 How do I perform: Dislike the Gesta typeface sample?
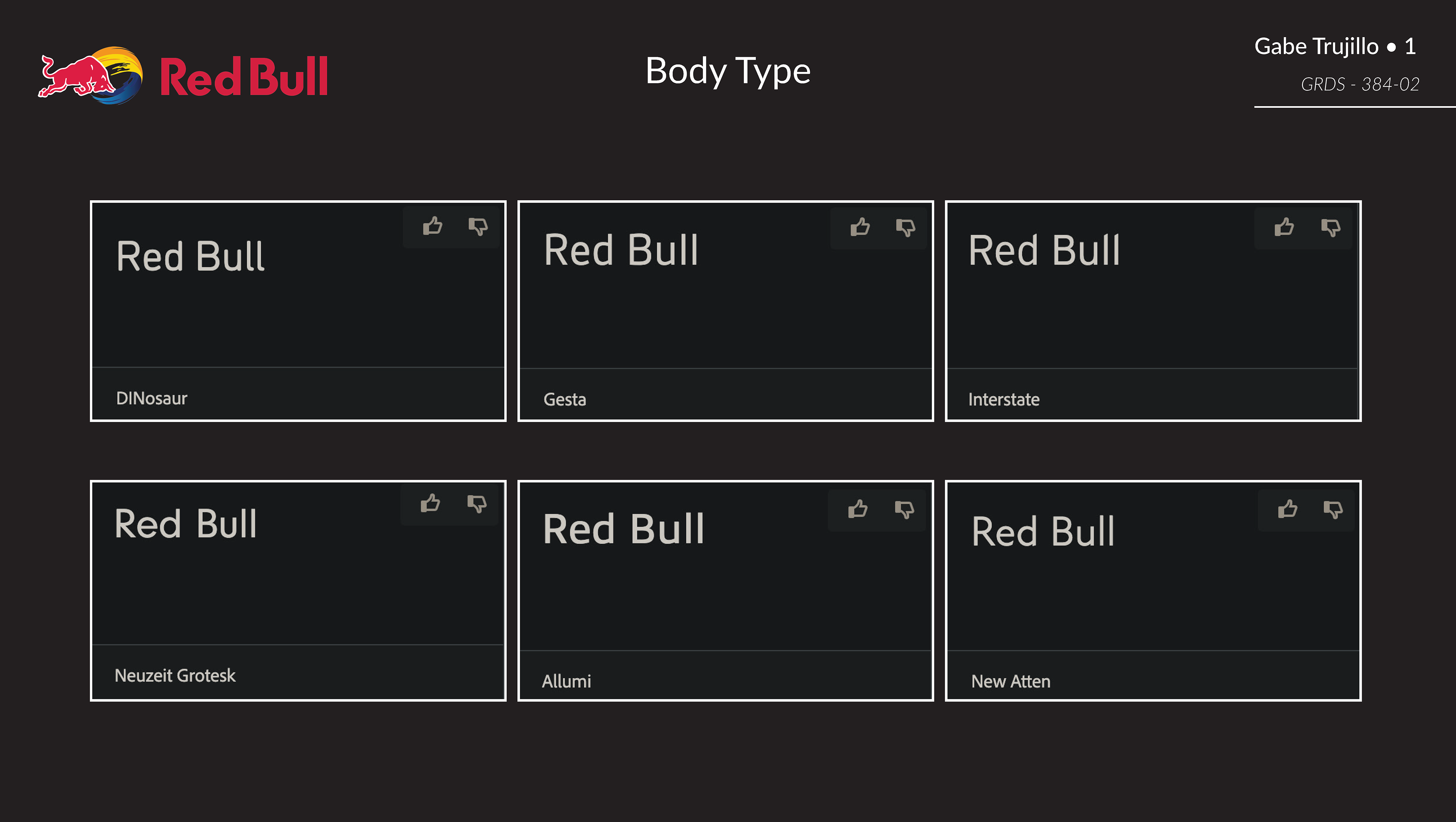tap(905, 228)
